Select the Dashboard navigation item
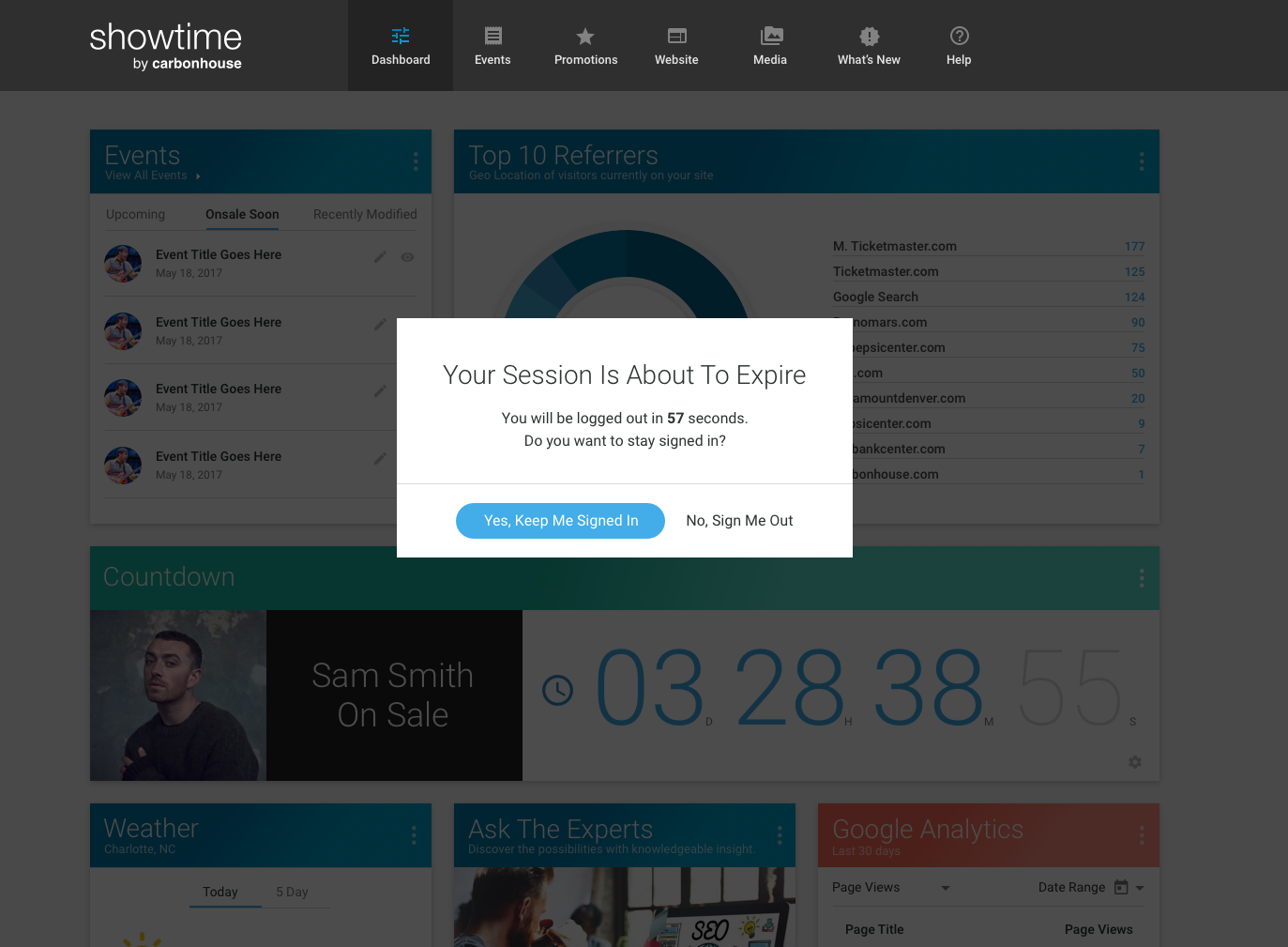 tap(401, 46)
